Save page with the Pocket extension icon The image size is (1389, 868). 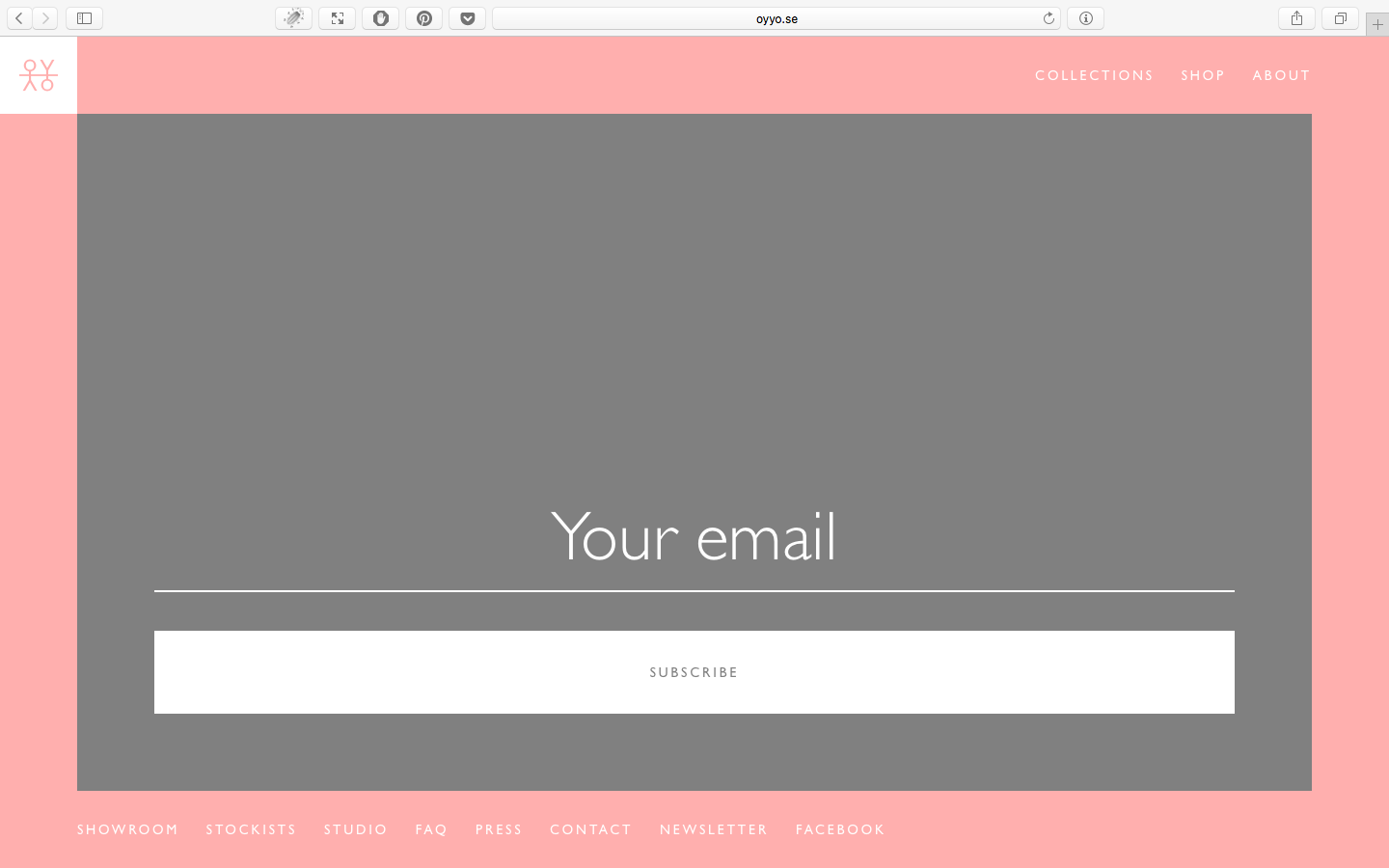pyautogui.click(x=467, y=18)
